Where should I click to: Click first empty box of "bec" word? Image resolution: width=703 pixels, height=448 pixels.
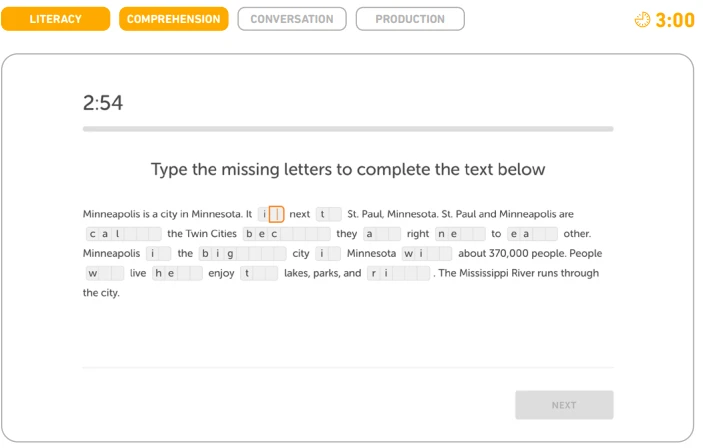click(287, 234)
